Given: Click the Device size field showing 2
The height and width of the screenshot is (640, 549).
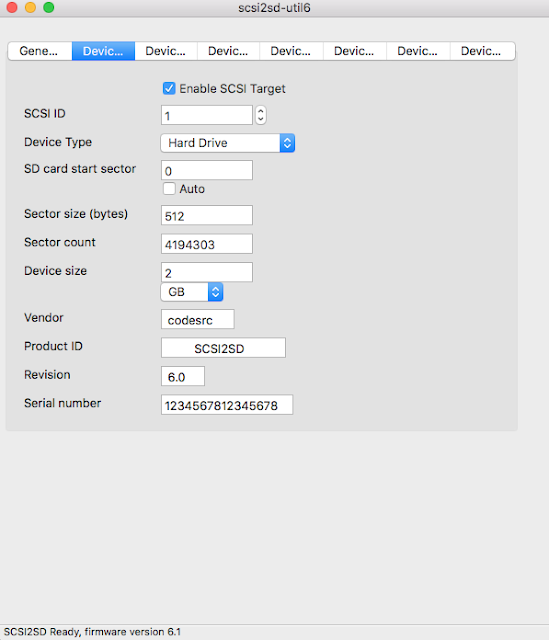Looking at the screenshot, I should [x=207, y=272].
